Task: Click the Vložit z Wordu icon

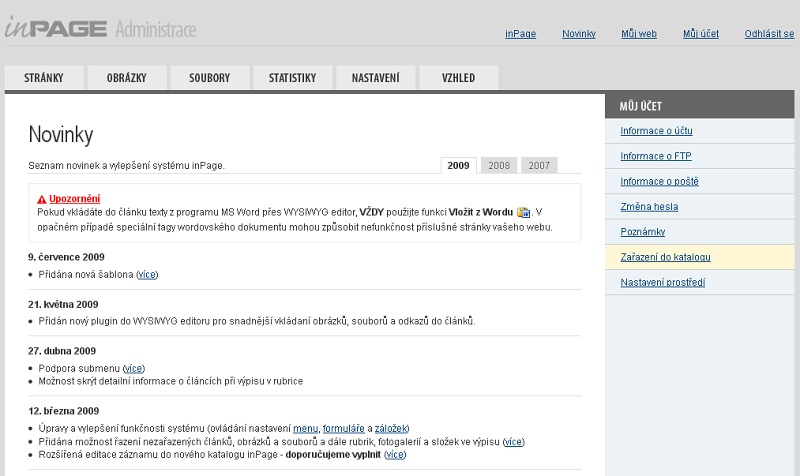Action: coord(523,212)
